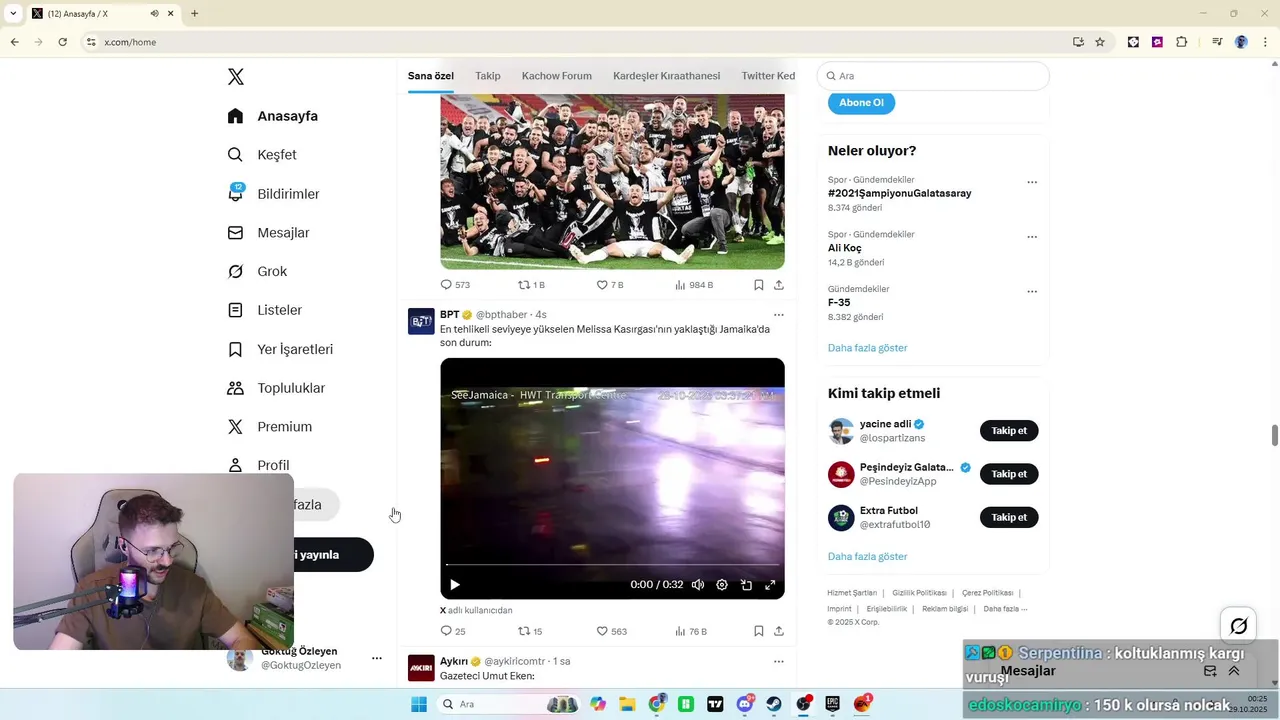Follow yacine adli
This screenshot has height=720, width=1280.
coord(1009,431)
